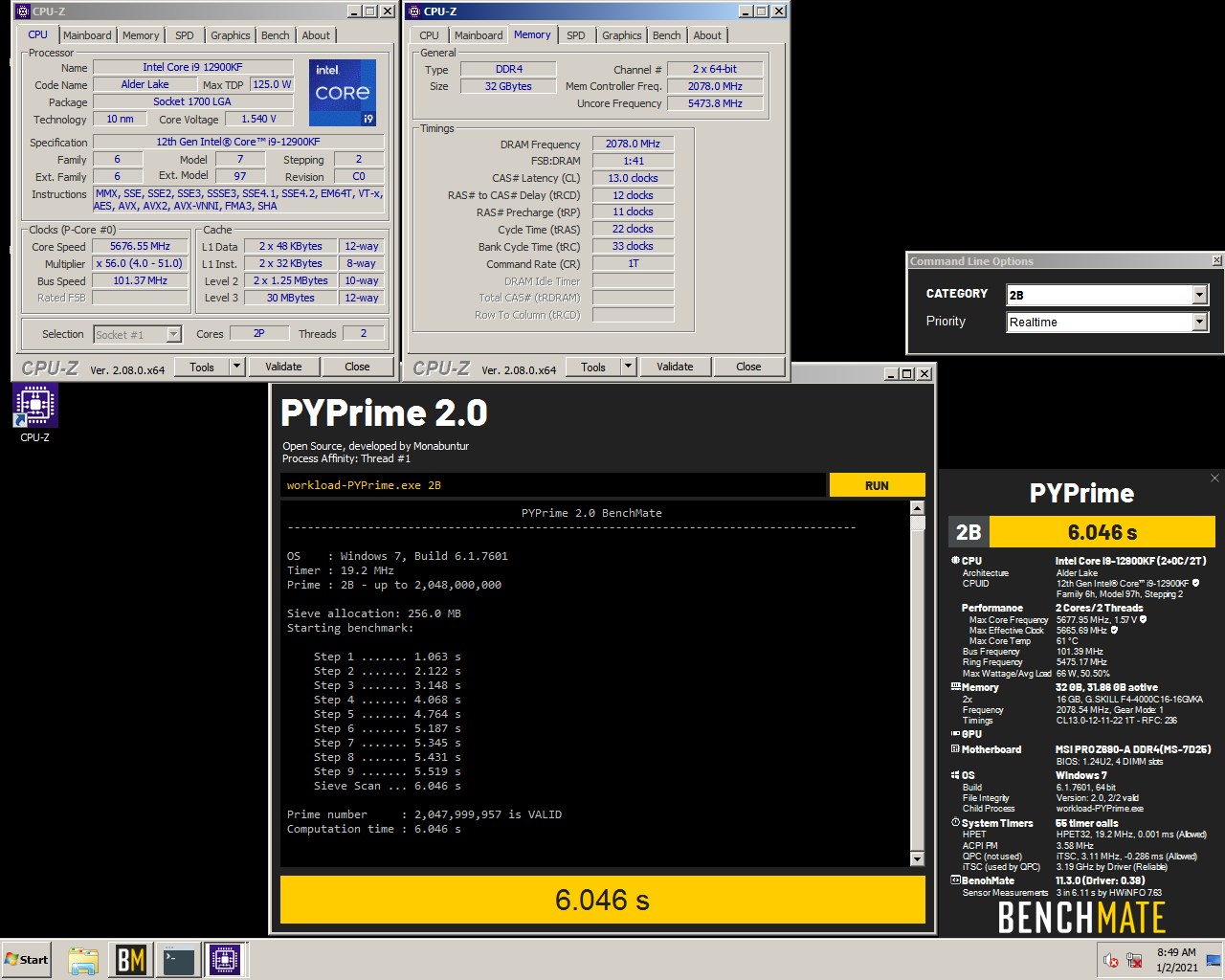Open the Priority dropdown set to Realtime

(1107, 323)
